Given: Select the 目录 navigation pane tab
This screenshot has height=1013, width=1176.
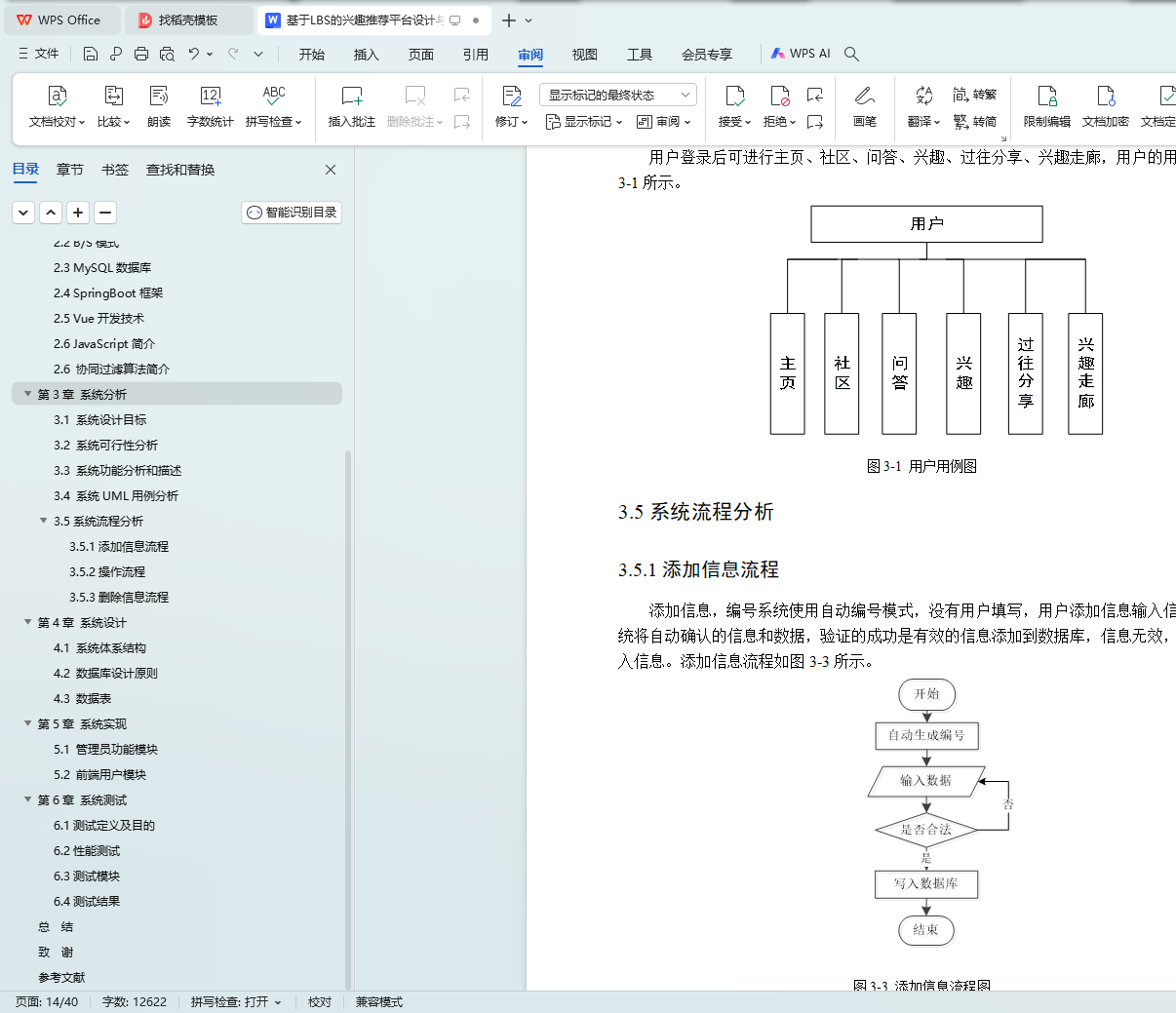Looking at the screenshot, I should pyautogui.click(x=26, y=170).
